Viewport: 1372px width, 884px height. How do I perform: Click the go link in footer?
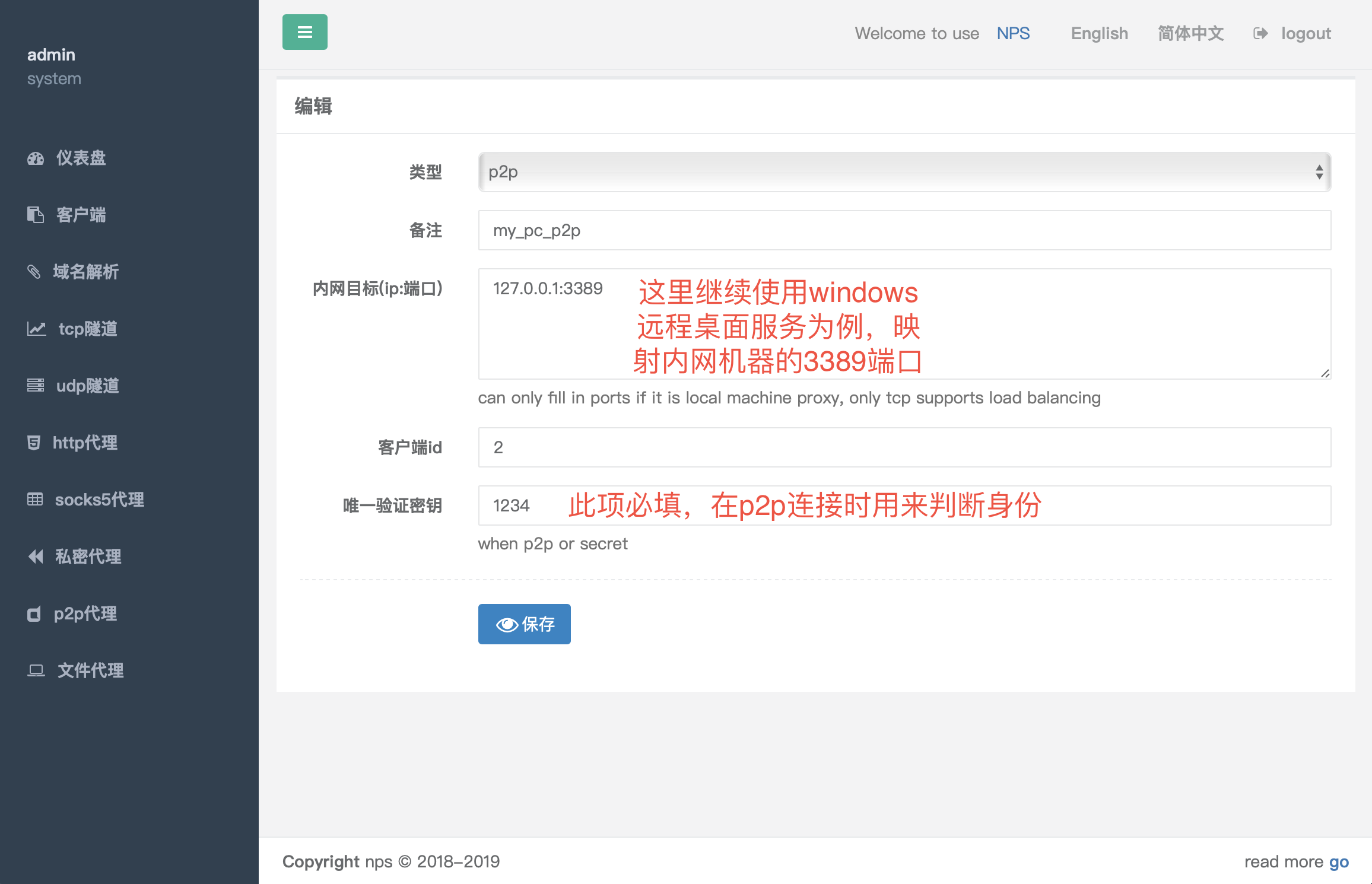tap(1339, 861)
